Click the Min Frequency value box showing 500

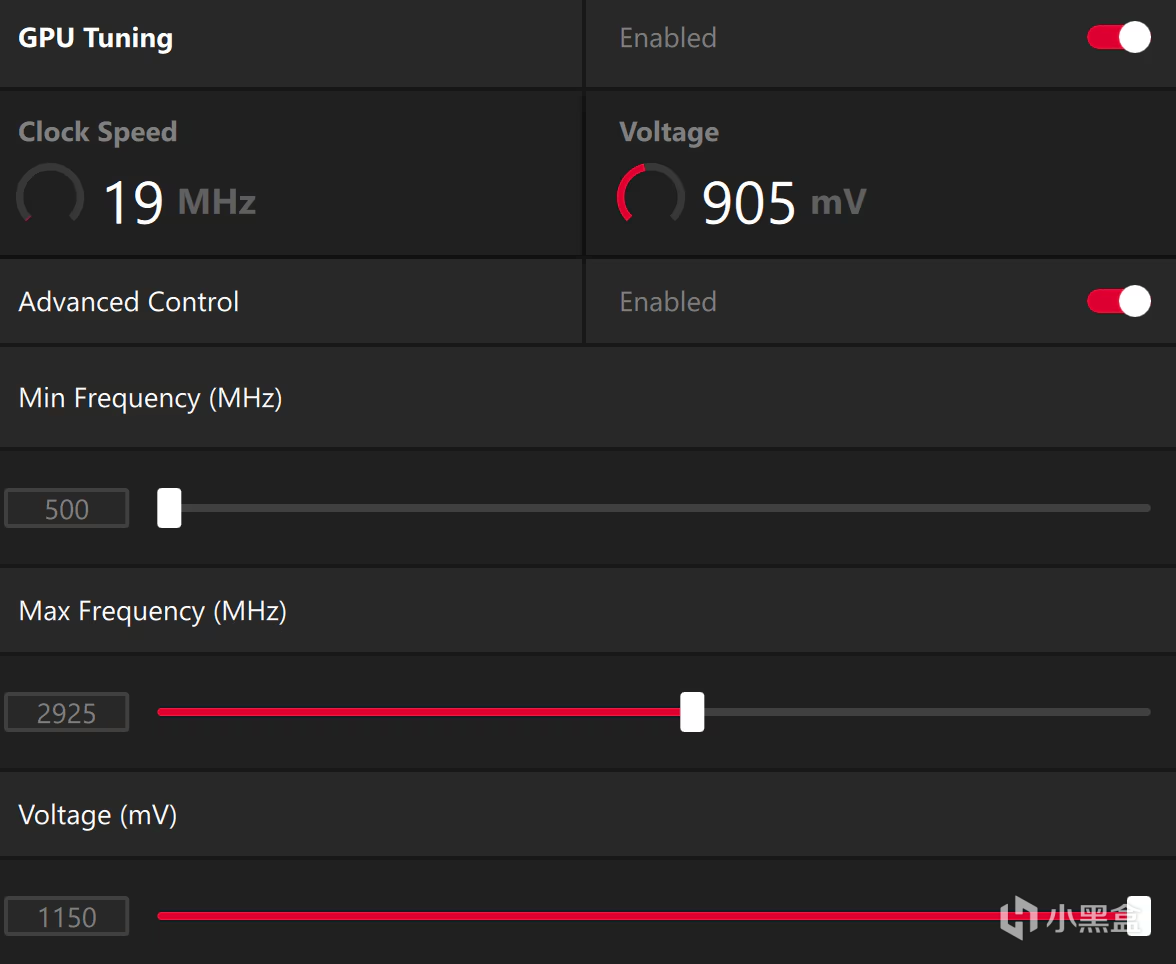tap(67, 509)
